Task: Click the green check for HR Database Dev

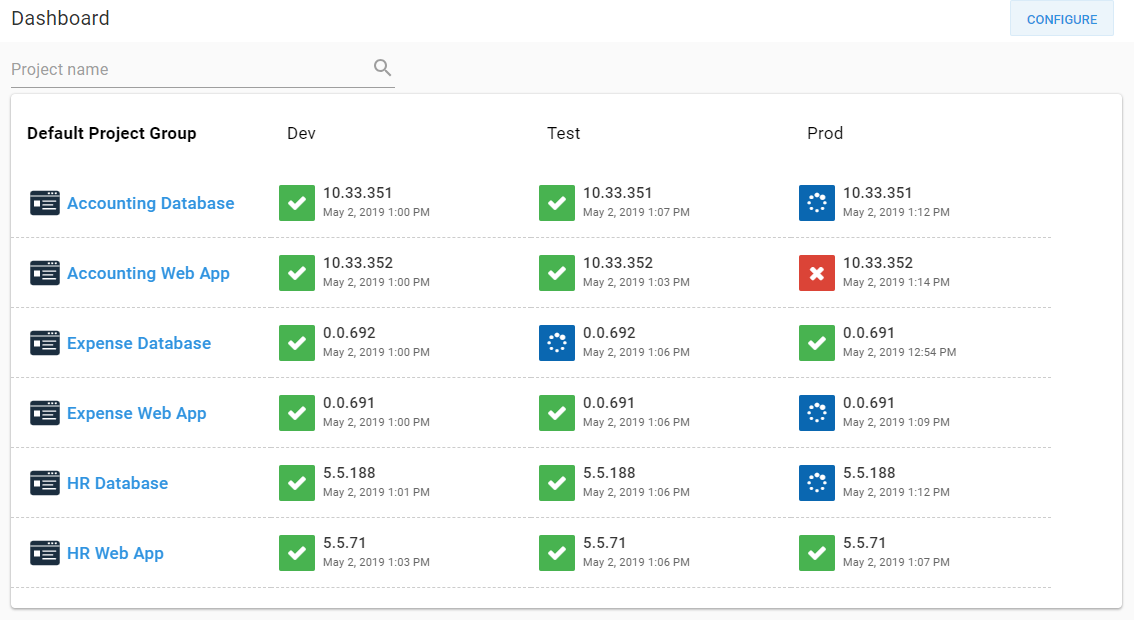Action: click(296, 482)
